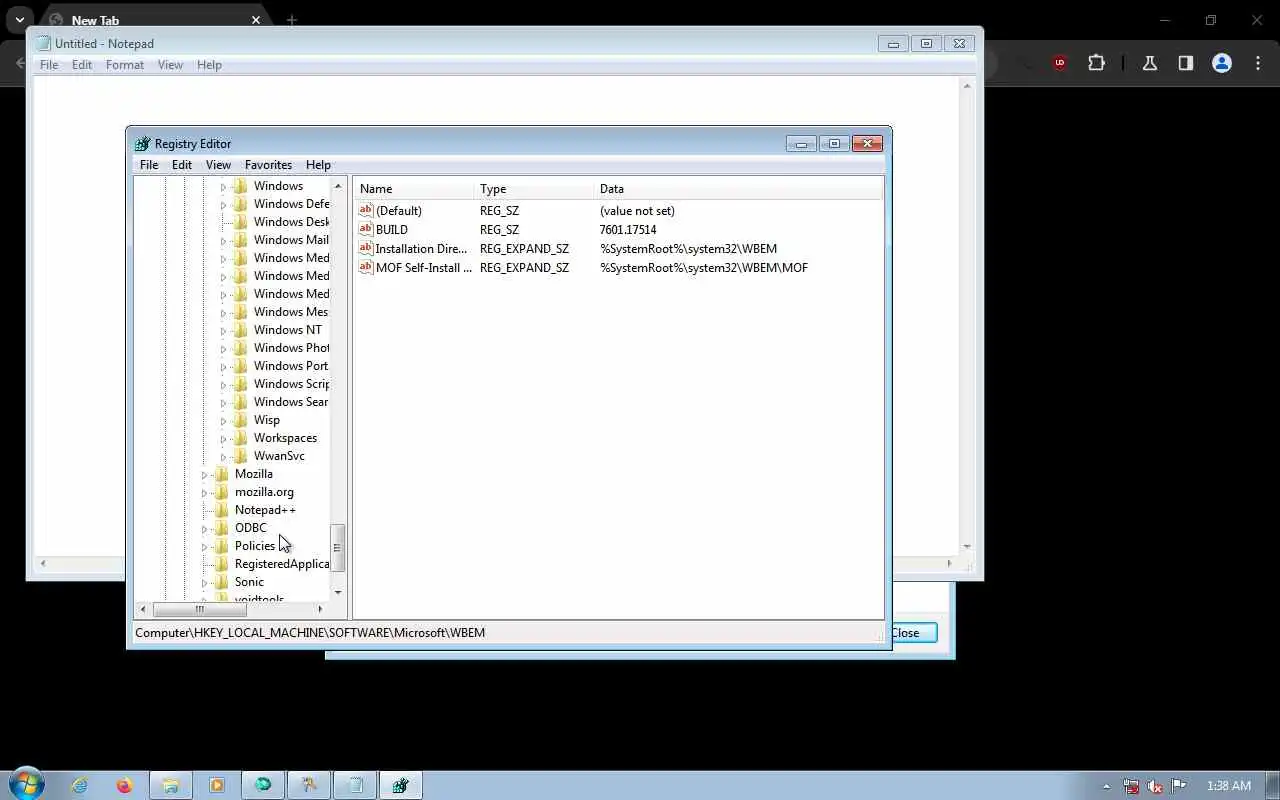Screen dimensions: 1280x800
Task: Open Notepad's Edit menu
Action: point(82,65)
